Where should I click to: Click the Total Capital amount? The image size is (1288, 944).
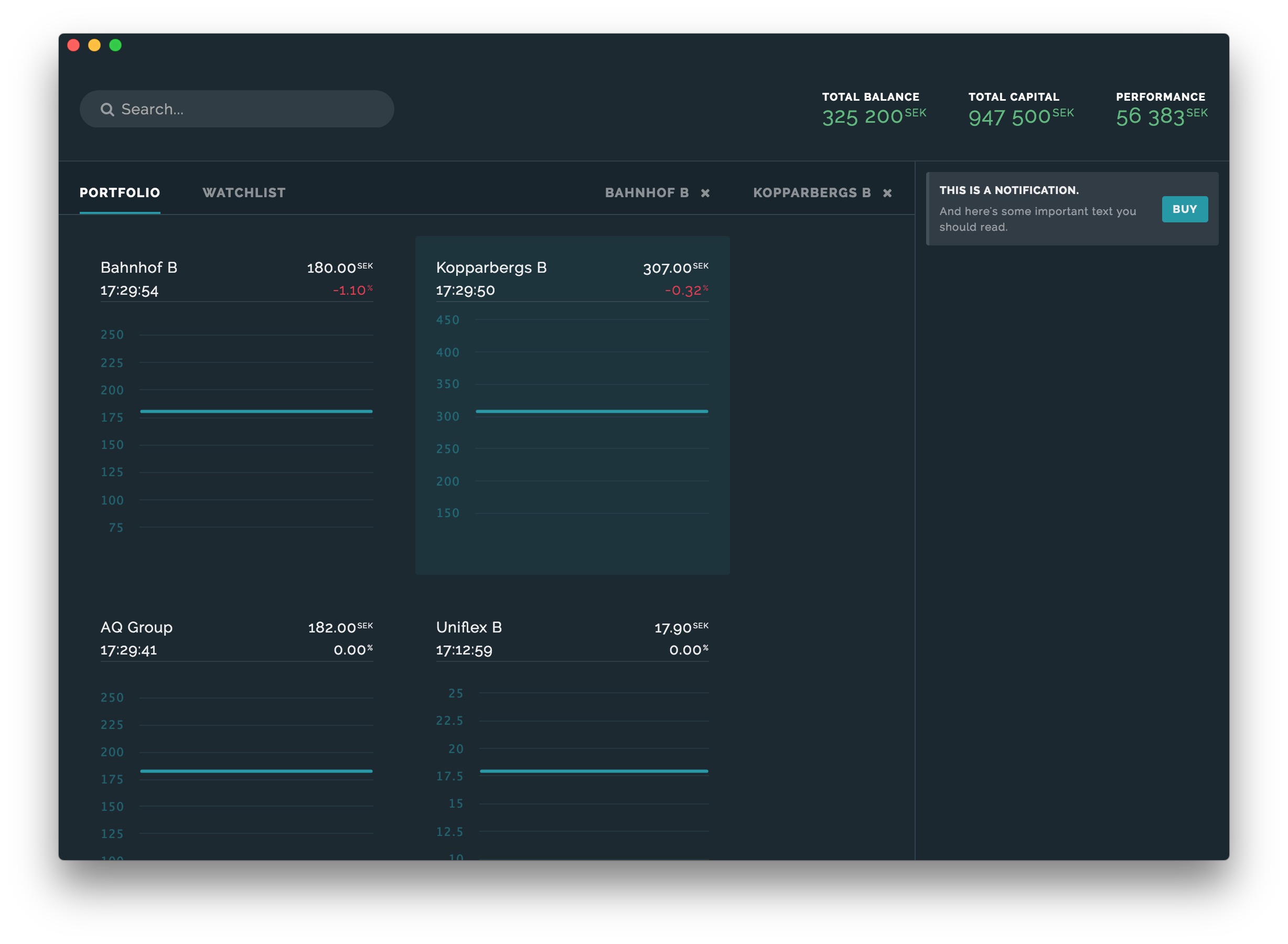[x=1009, y=116]
